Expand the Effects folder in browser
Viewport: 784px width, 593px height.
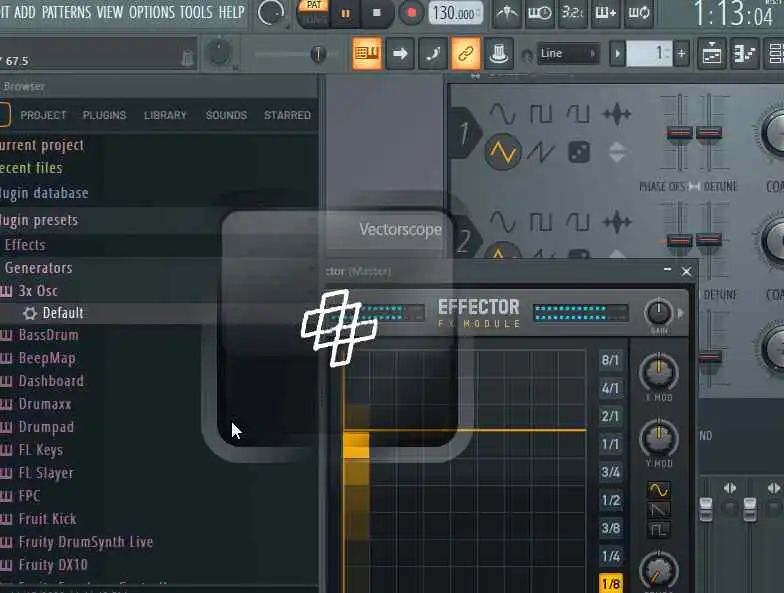(25, 245)
